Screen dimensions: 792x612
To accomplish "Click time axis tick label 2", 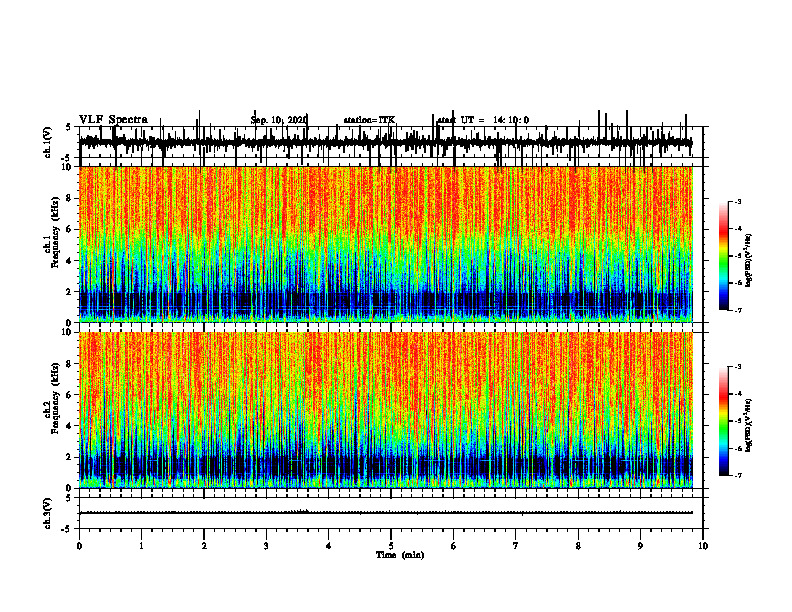I will pyautogui.click(x=204, y=546).
